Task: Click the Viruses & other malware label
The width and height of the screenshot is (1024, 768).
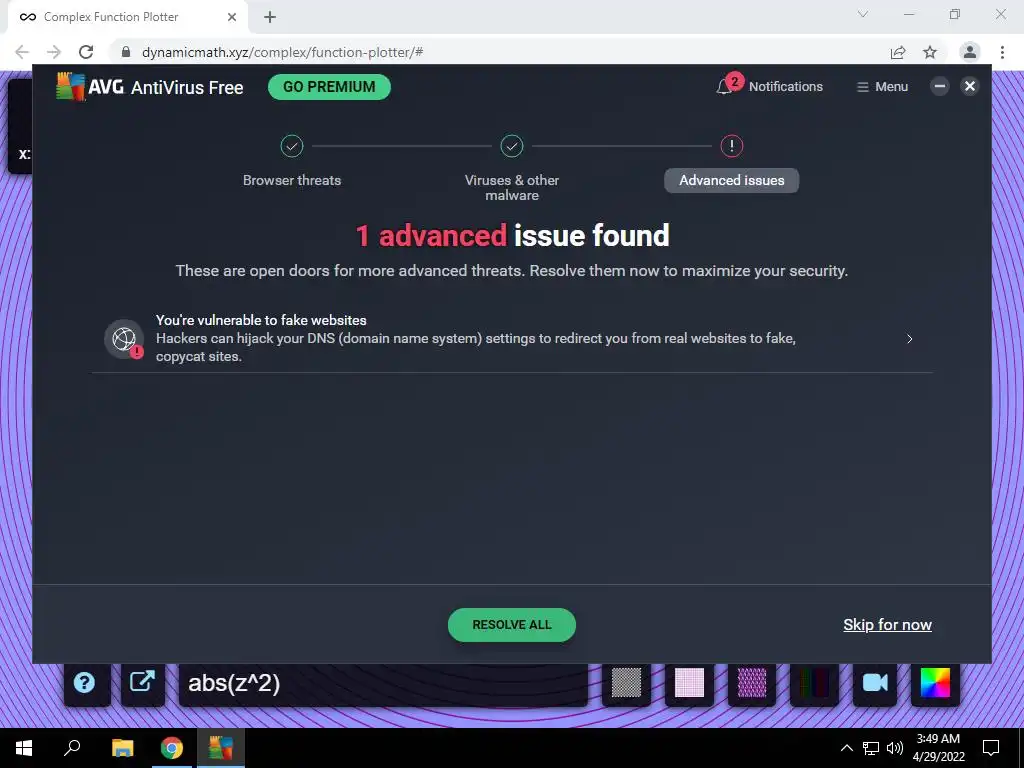Action: 512,187
